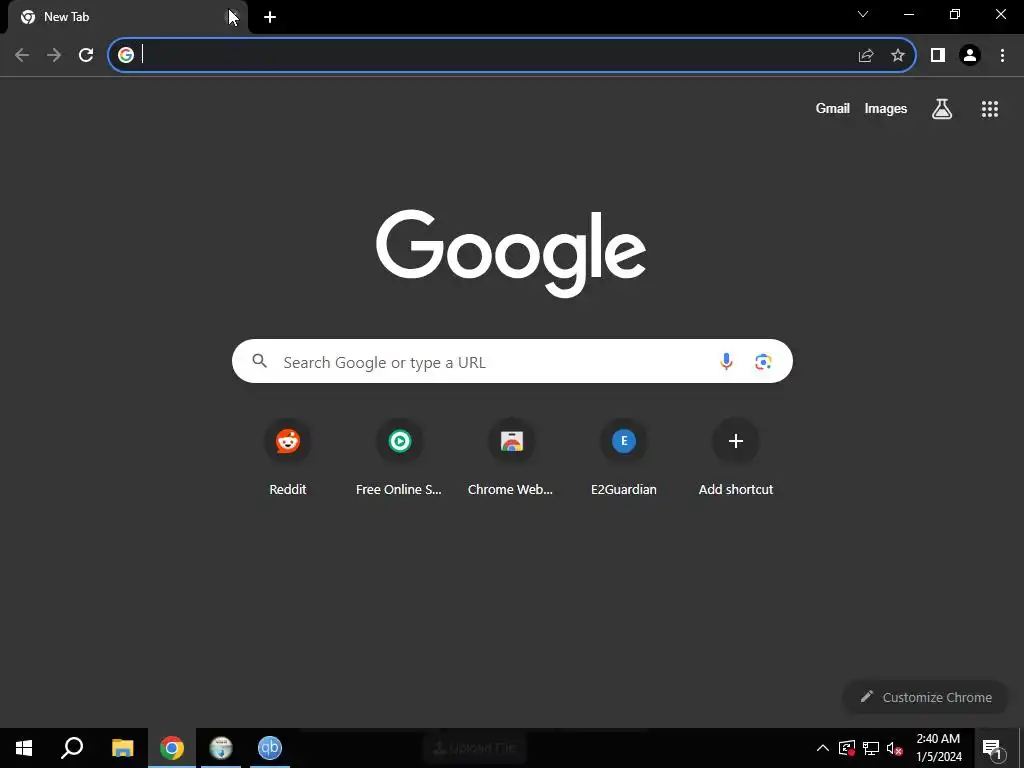
Task: Open the Free Online S... shortcut
Action: pyautogui.click(x=399, y=457)
